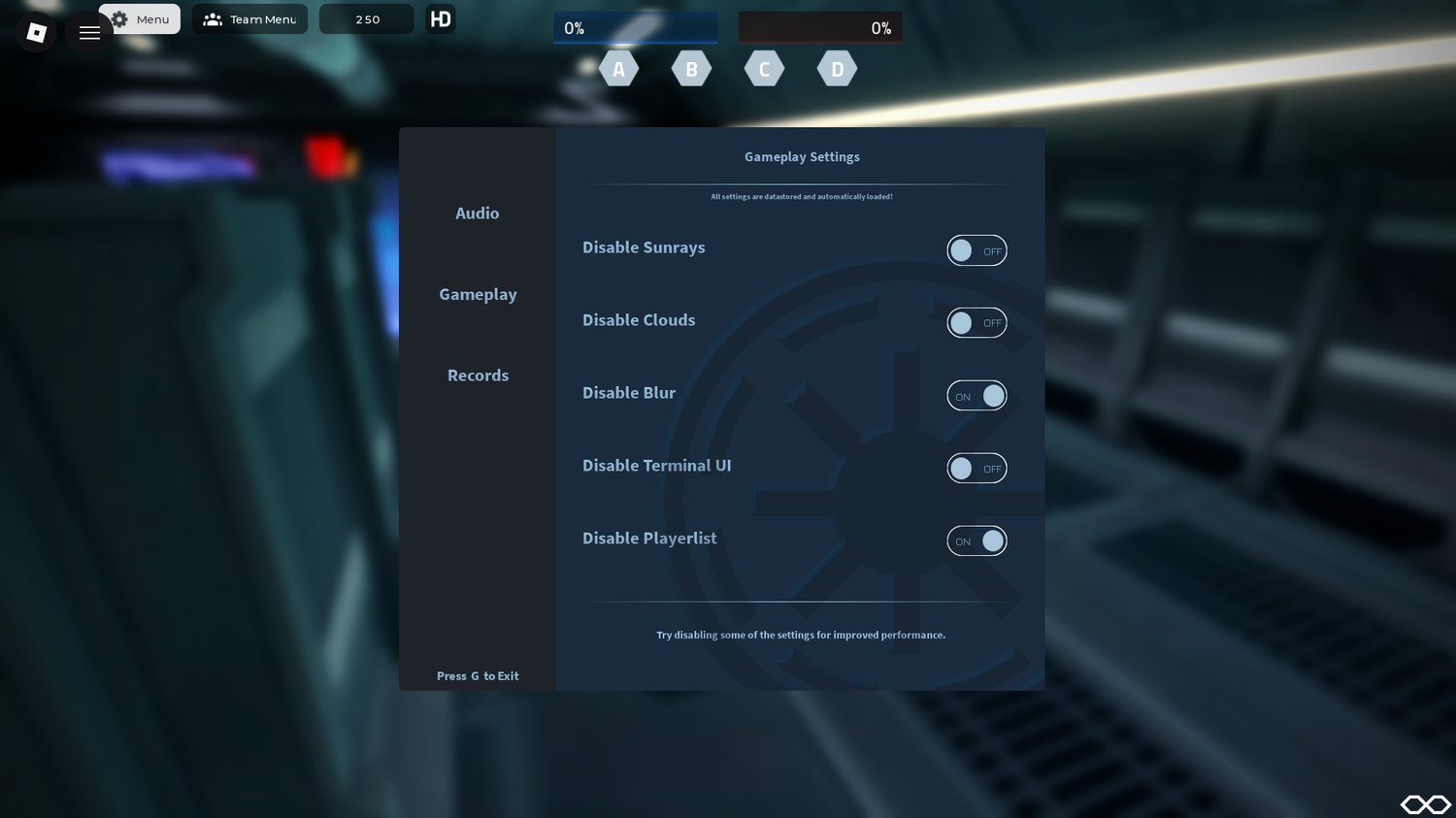Open the Roblox logo menu
This screenshot has height=818, width=1456.
[36, 33]
